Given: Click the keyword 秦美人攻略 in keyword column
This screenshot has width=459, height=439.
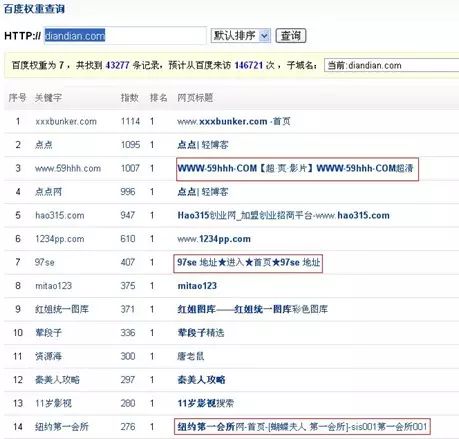Looking at the screenshot, I should click(57, 380).
